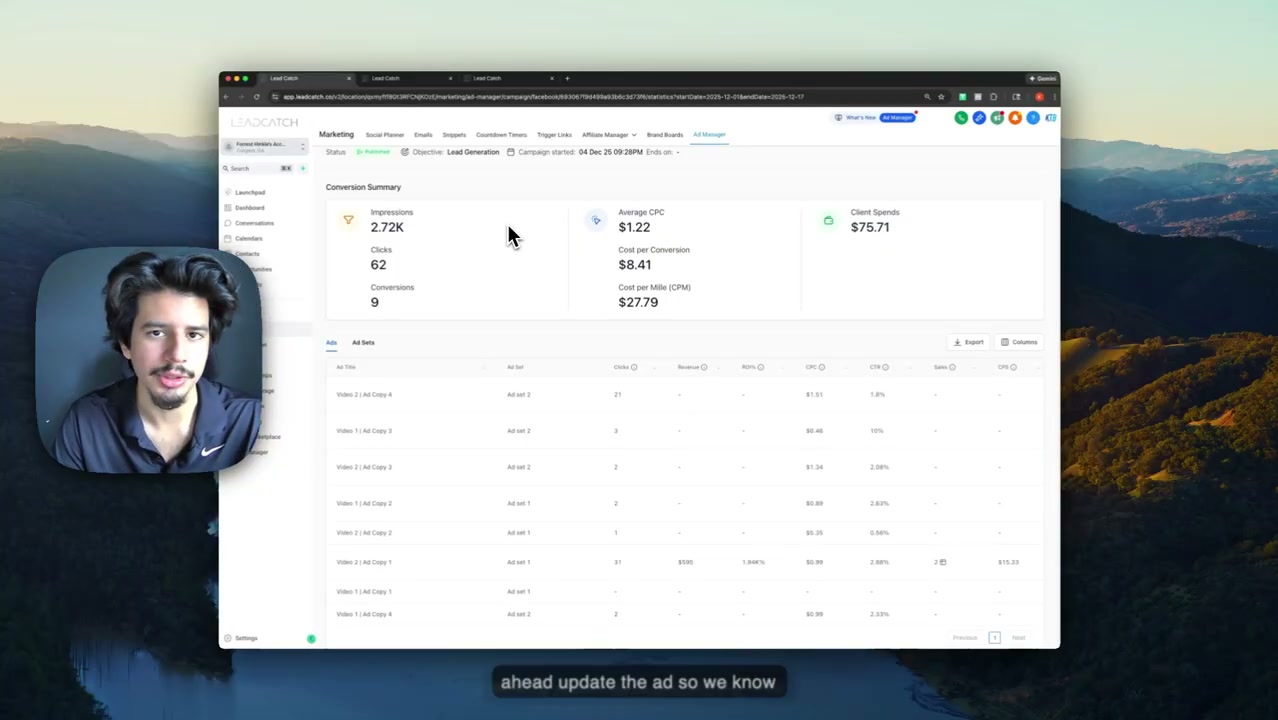Click the orange notification bell icon

[1015, 118]
